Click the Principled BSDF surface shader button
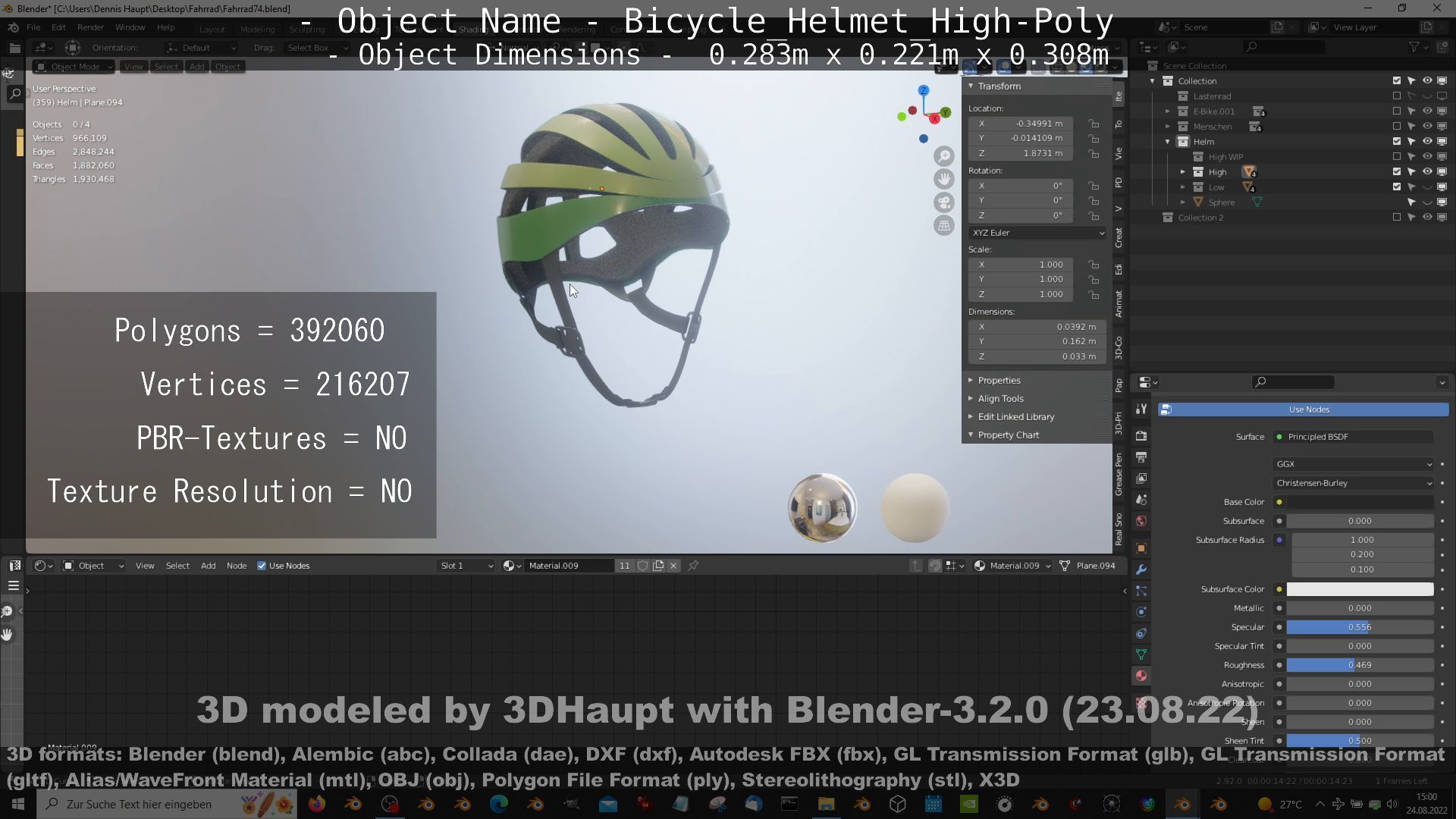The height and width of the screenshot is (819, 1456). tap(1354, 437)
